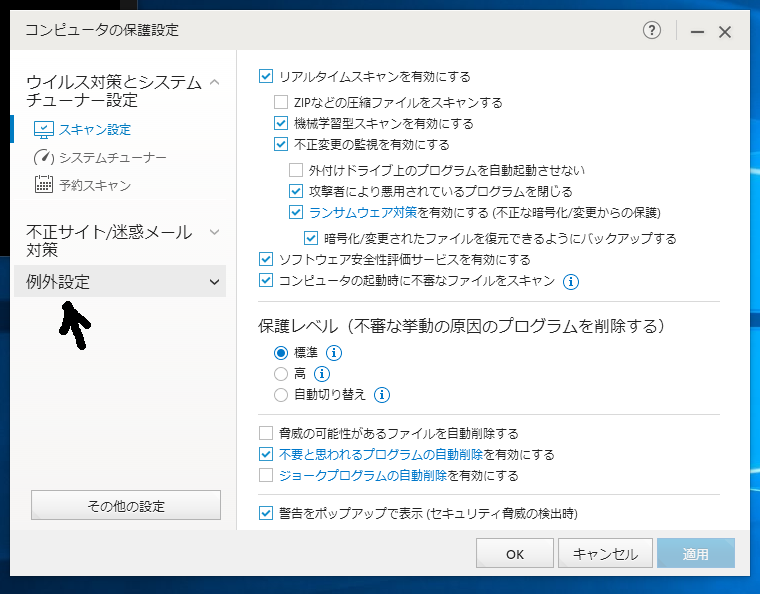Toggle ランサムウェア対策 checkbox
Screen dimensions: 760x594
pos(296,212)
